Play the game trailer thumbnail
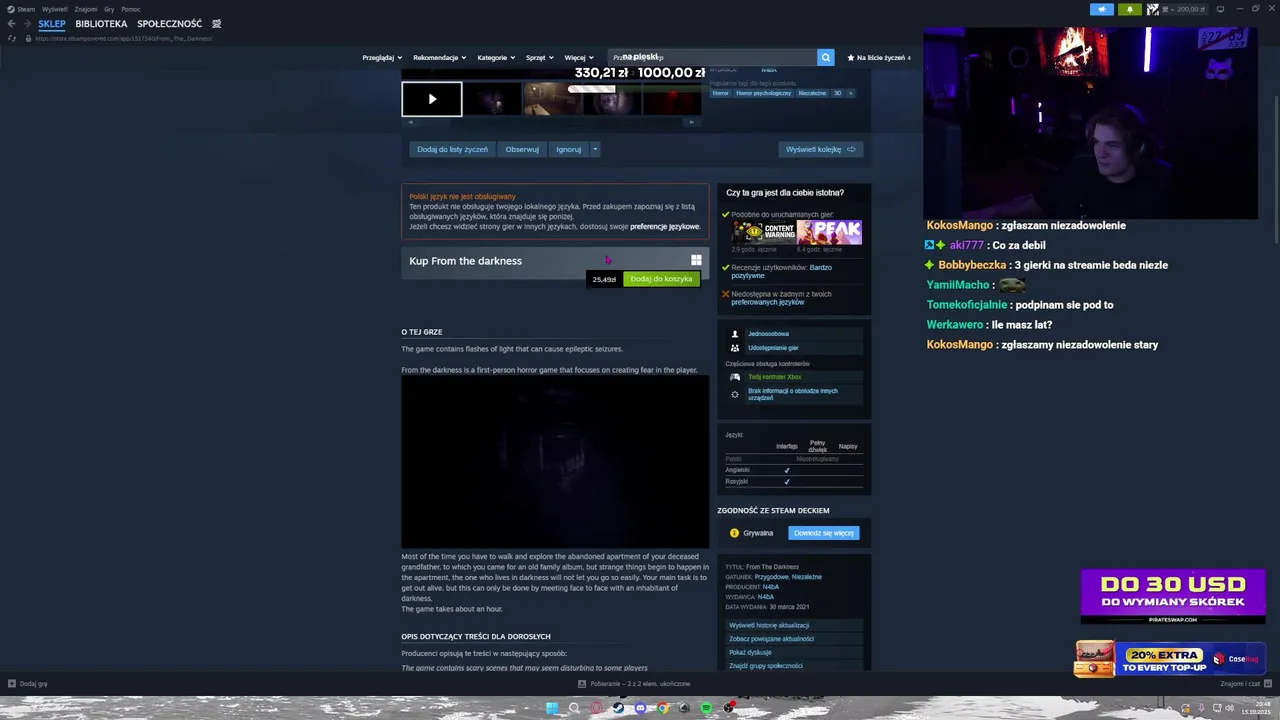The image size is (1280, 720). point(432,99)
